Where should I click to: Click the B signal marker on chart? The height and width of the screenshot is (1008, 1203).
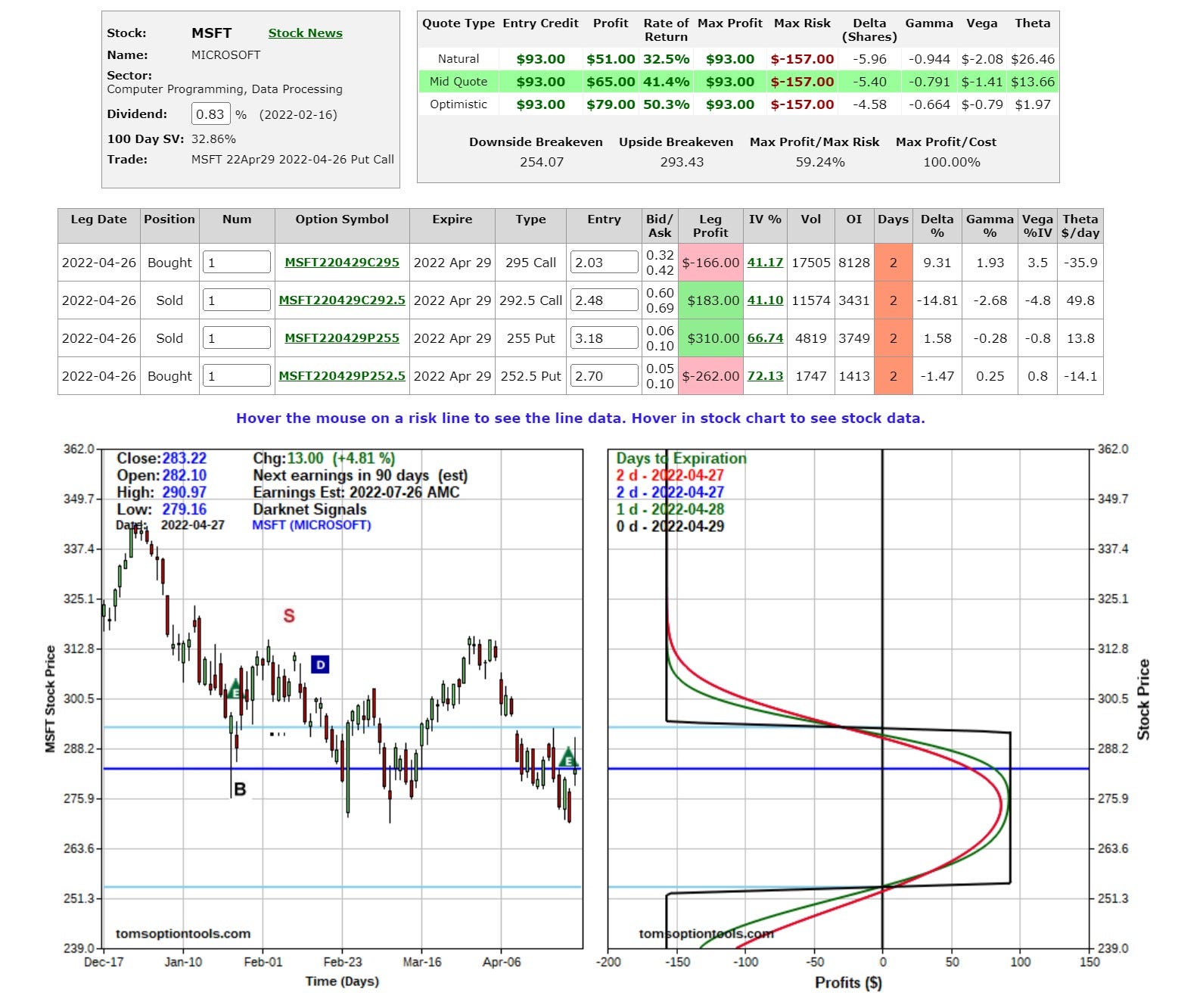click(x=240, y=789)
